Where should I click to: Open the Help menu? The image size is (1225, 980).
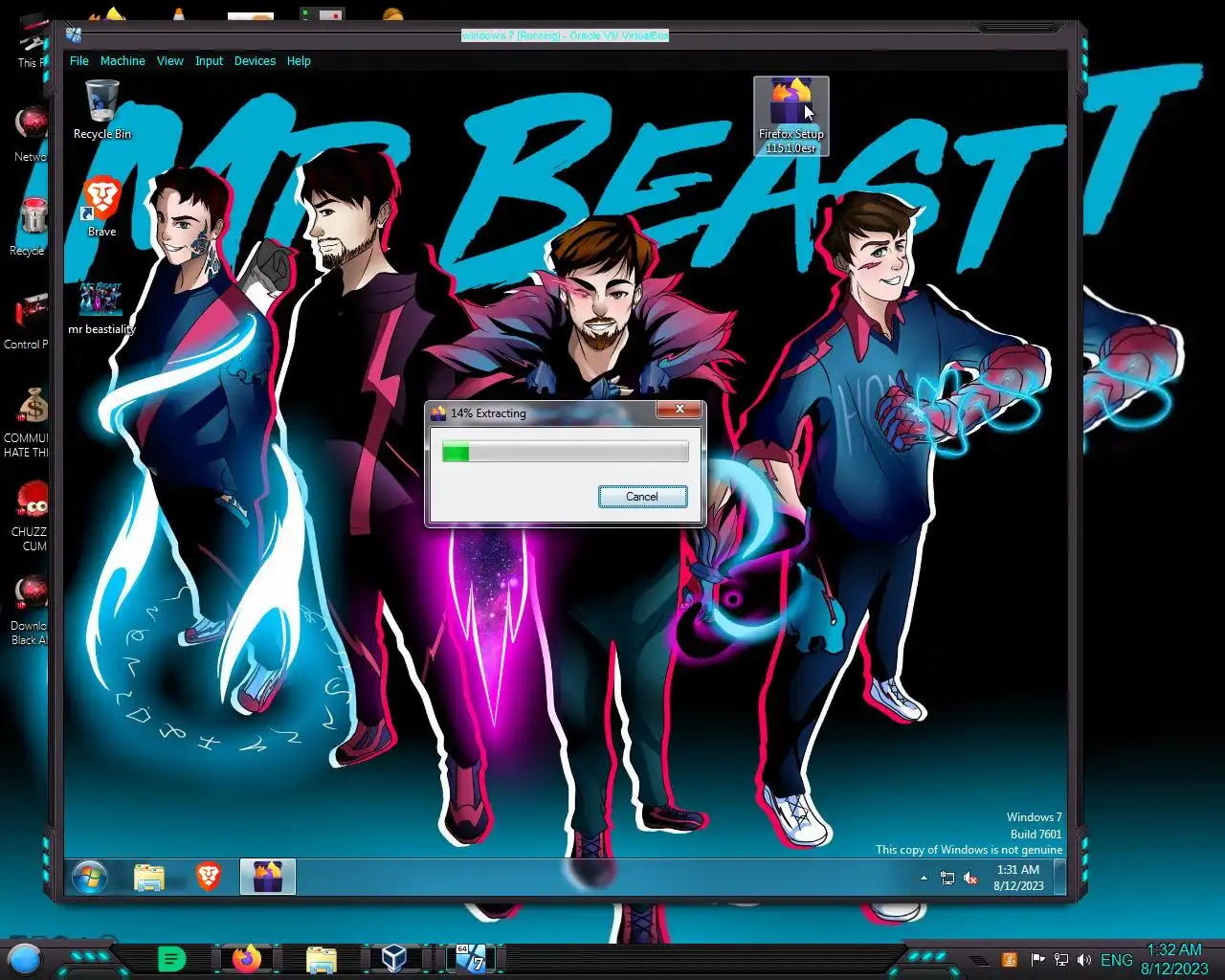click(x=299, y=60)
